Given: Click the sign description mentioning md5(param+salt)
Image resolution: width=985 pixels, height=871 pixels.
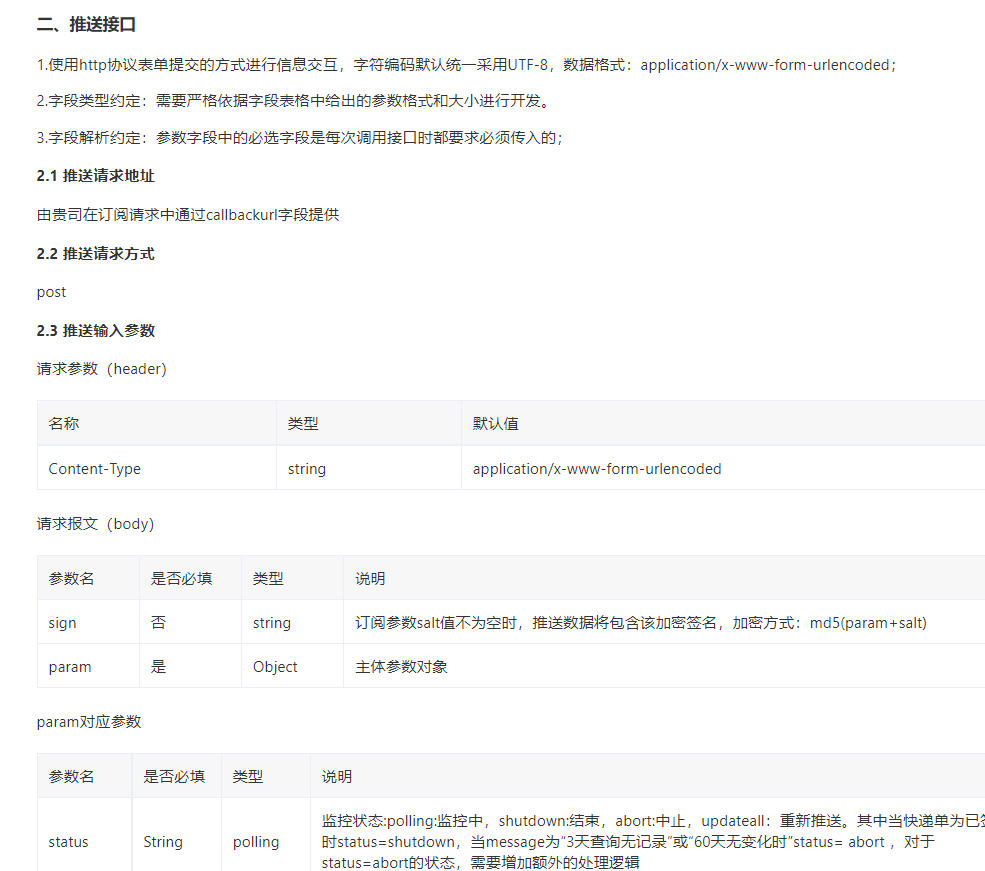Looking at the screenshot, I should (x=664, y=622).
